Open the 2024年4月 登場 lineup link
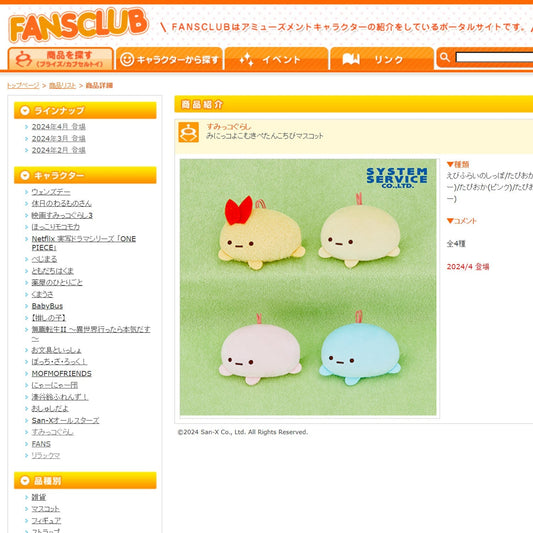This screenshot has height=533, width=533. click(x=58, y=127)
